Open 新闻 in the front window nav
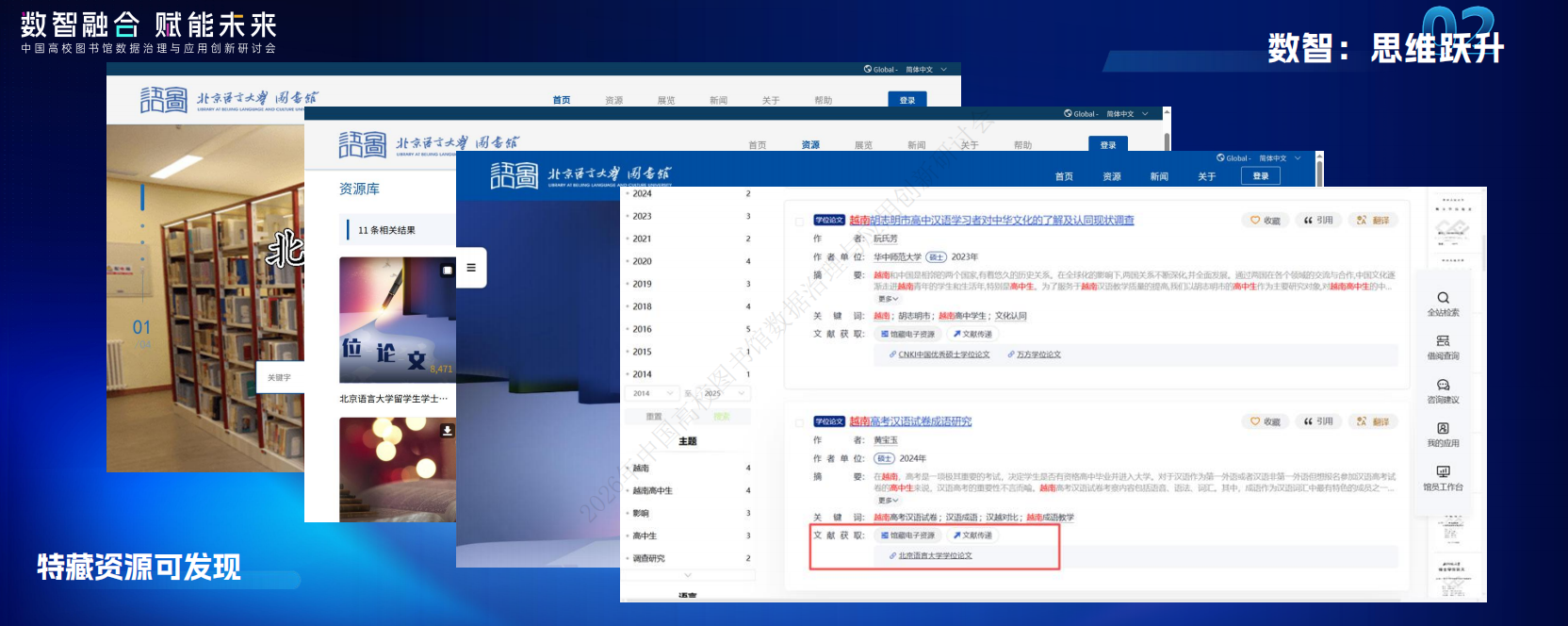 (x=1159, y=176)
